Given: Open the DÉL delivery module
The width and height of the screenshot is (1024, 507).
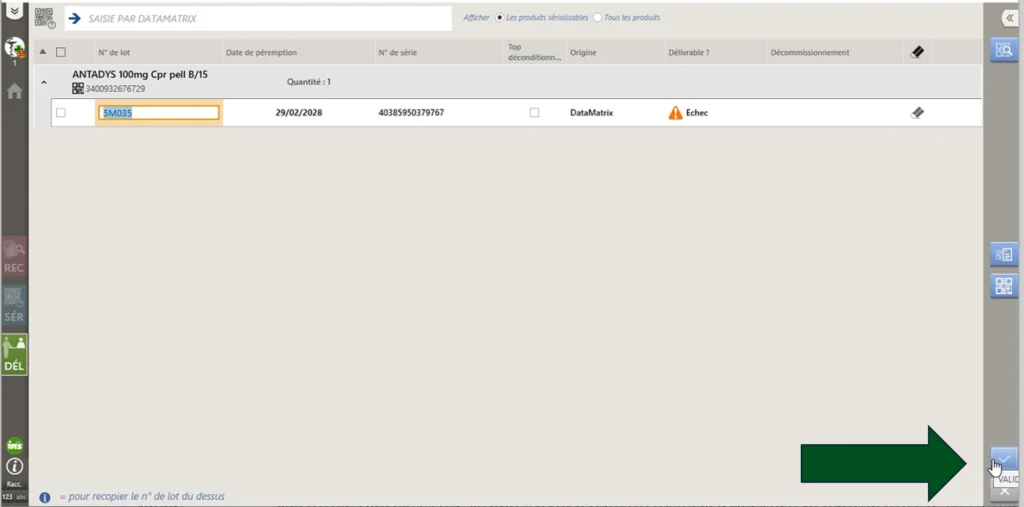Looking at the screenshot, I should [x=14, y=354].
